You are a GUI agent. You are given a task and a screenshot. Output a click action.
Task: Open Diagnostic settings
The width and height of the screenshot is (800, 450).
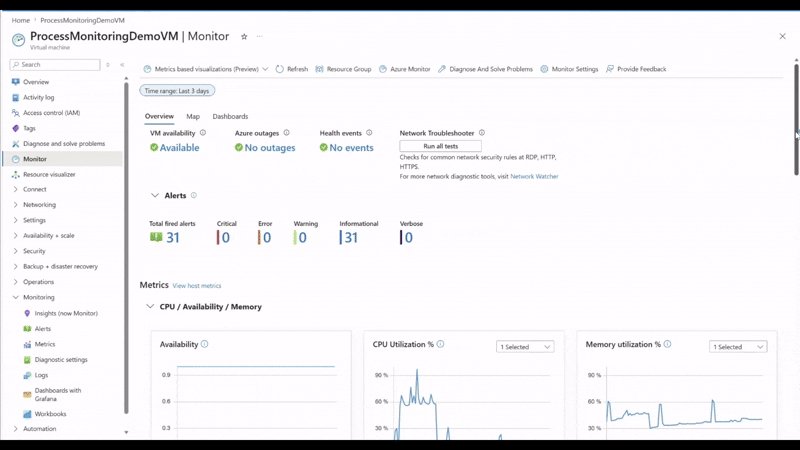(x=61, y=359)
